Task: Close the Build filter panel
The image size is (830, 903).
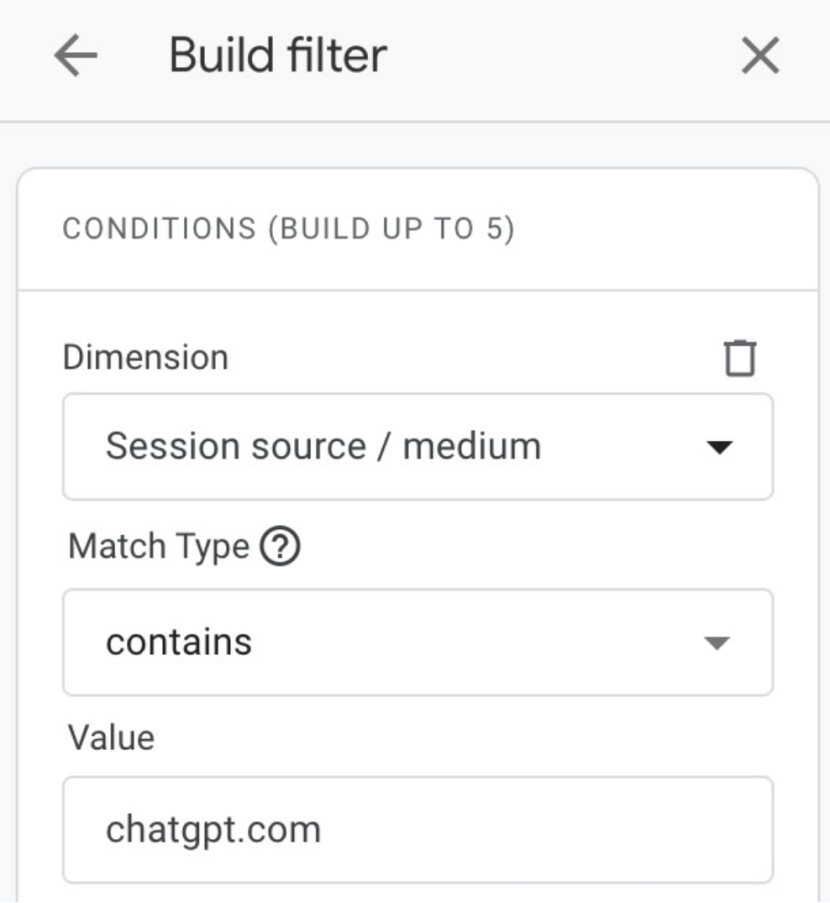Action: (x=760, y=56)
